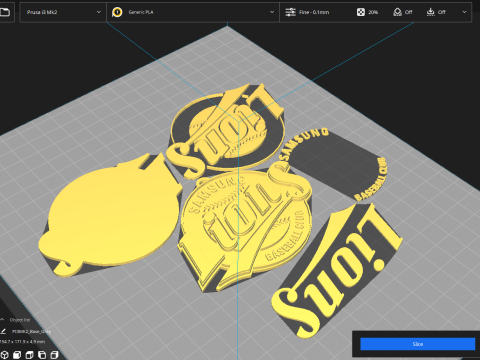Viewport: 480px width, 360px height.
Task: Select the PI3MK2_Base_Grey object name
Action: 31,332
